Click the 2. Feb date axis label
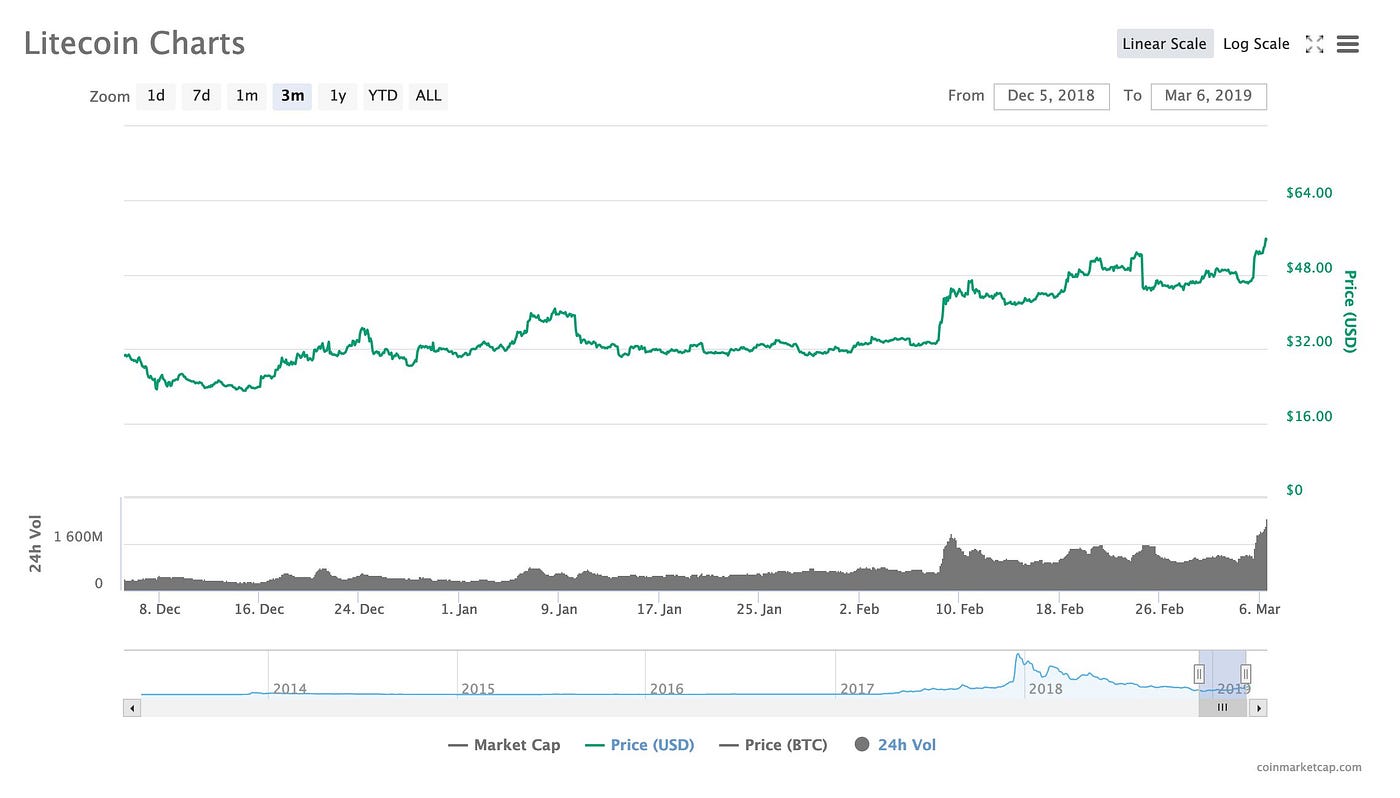The image size is (1400, 798). point(859,609)
